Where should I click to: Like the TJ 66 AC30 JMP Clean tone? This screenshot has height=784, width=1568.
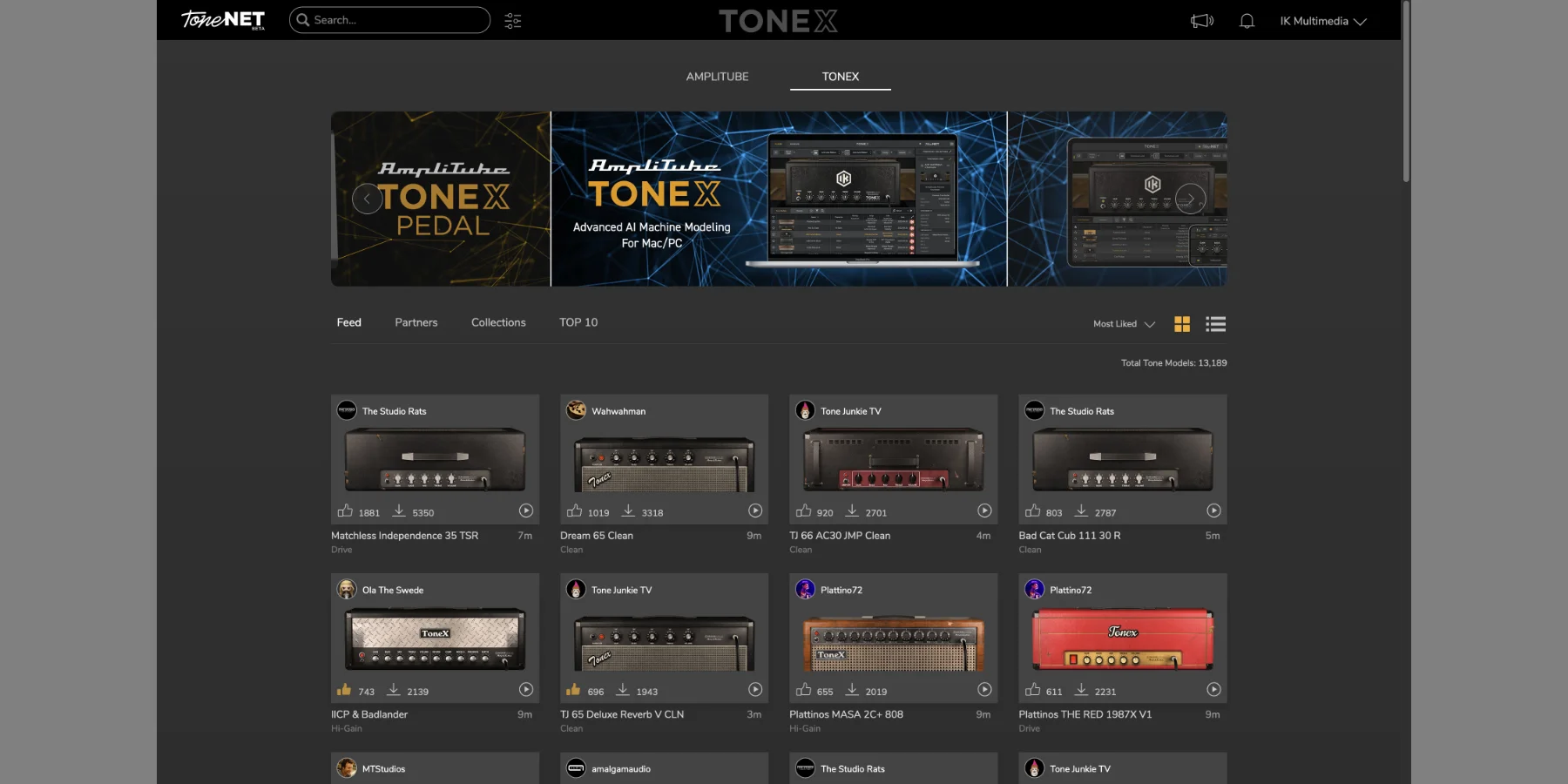803,510
